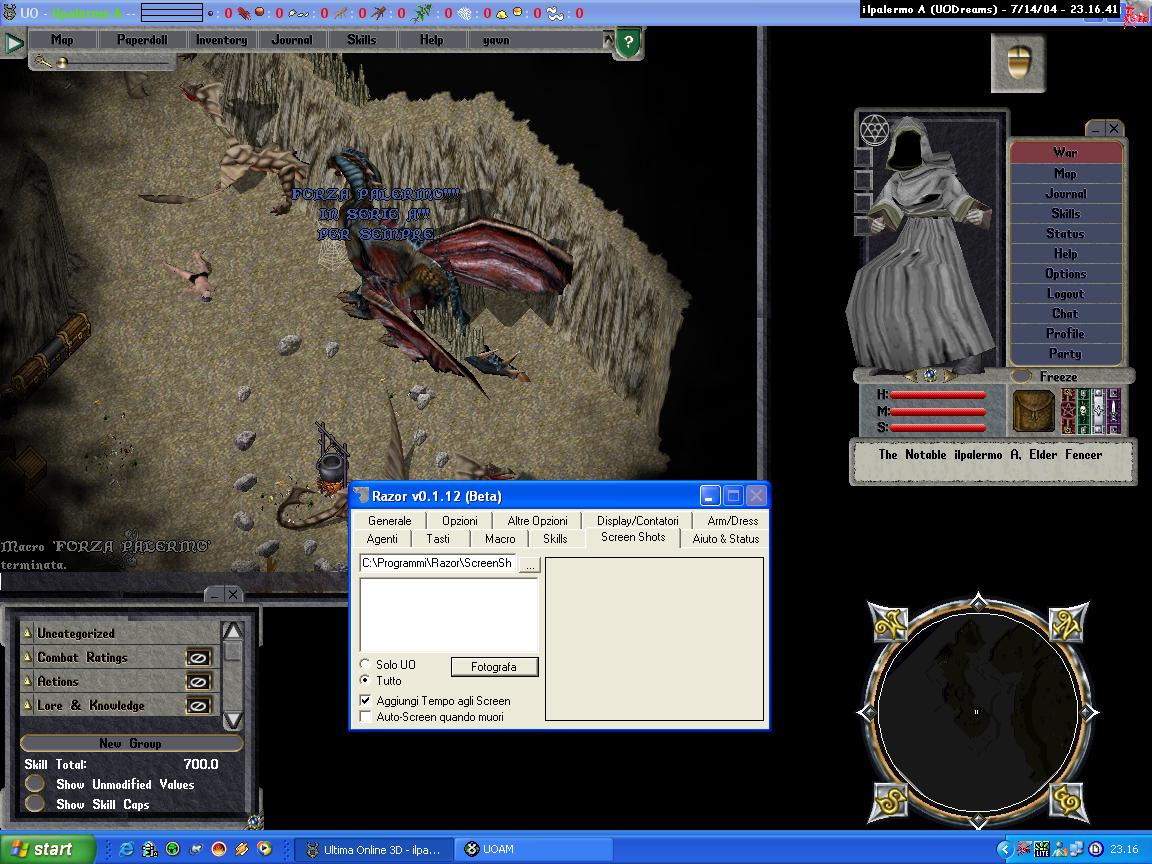Switch to the Macro tab in Razor
This screenshot has width=1152, height=864.
coord(500,539)
